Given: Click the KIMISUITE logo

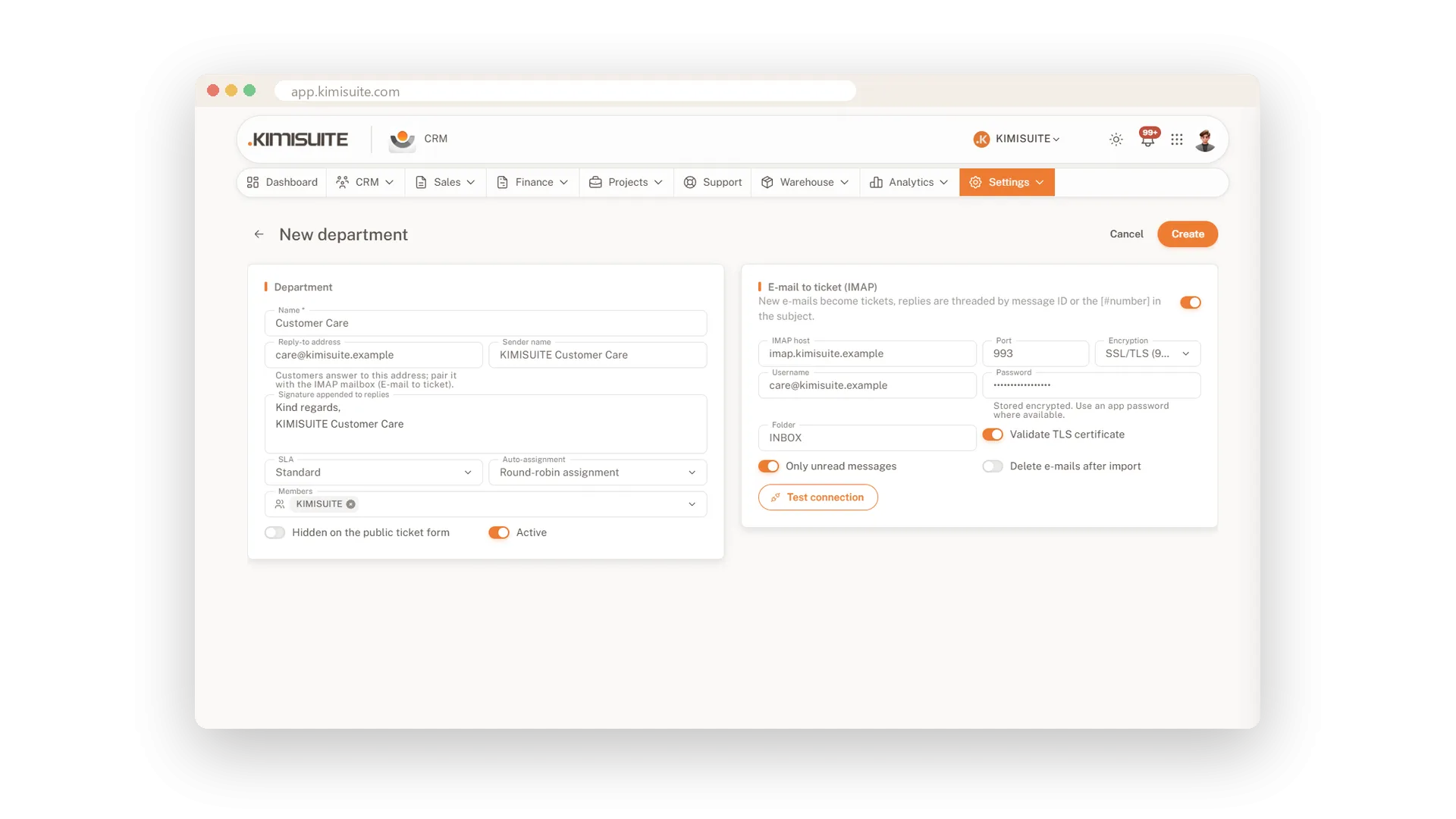Looking at the screenshot, I should coord(298,140).
